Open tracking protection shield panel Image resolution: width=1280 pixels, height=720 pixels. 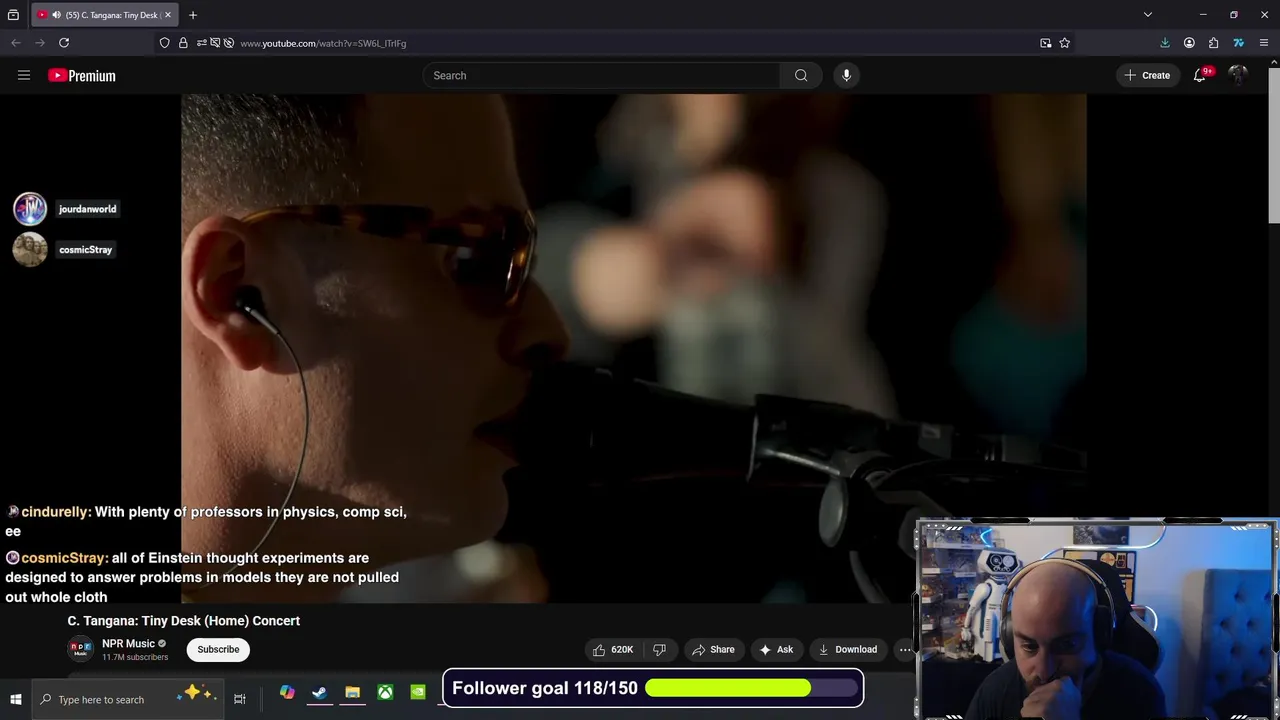(165, 43)
